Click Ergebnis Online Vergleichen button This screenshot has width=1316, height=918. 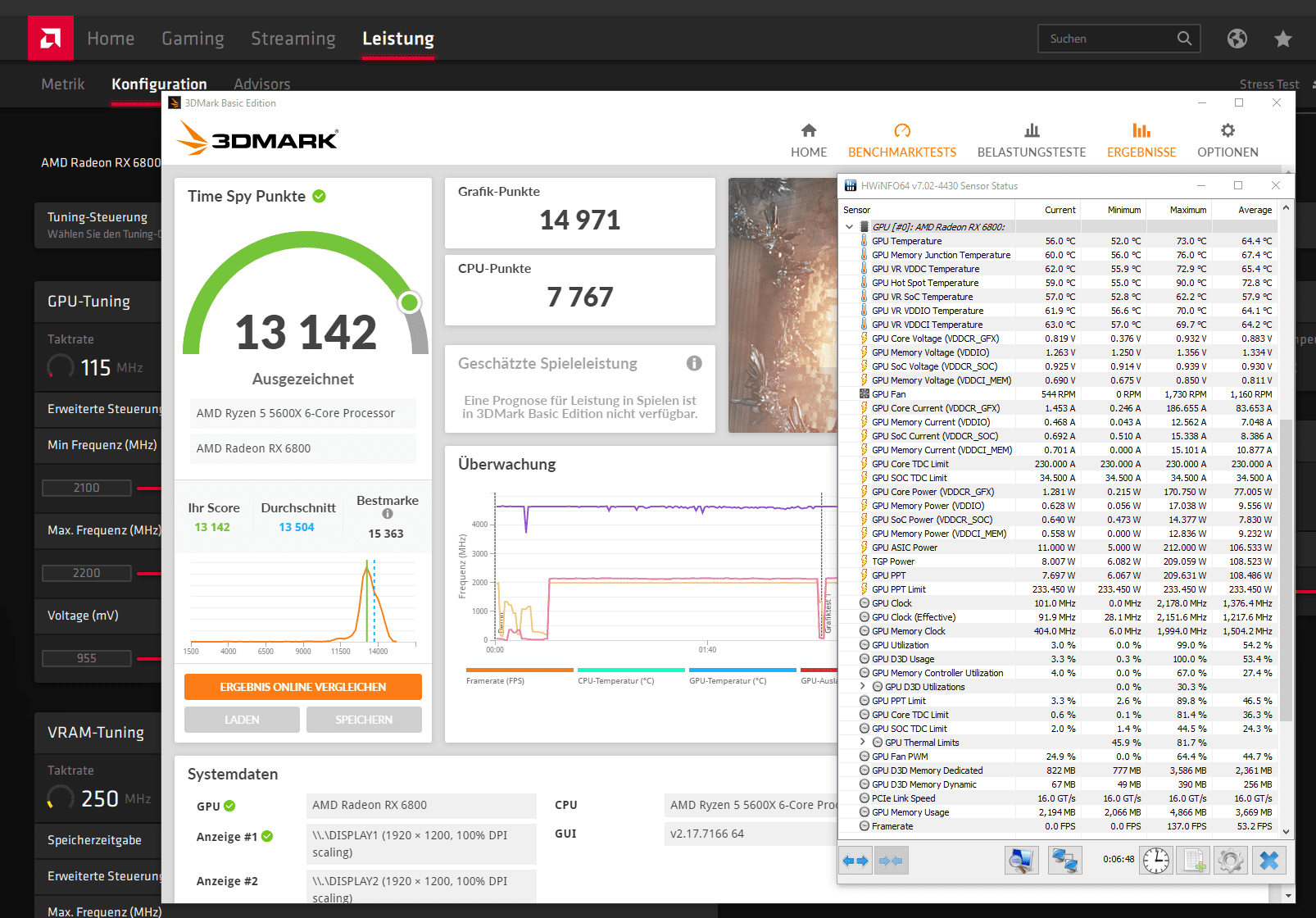click(x=303, y=687)
